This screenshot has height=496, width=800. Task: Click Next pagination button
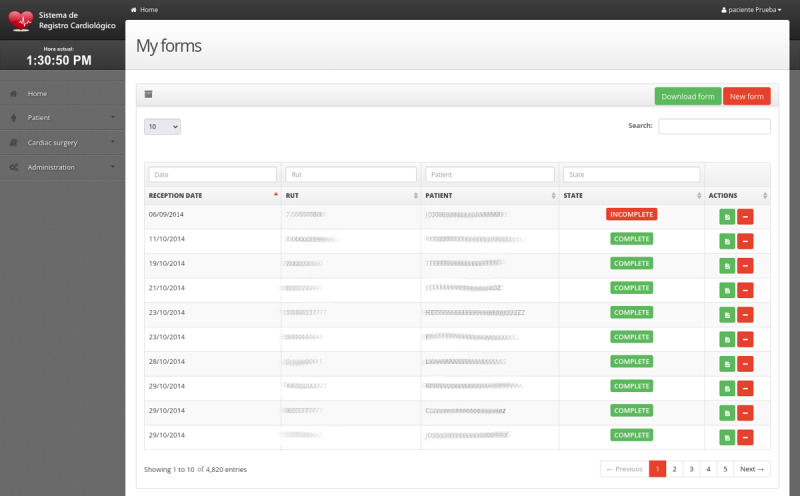[x=752, y=469]
